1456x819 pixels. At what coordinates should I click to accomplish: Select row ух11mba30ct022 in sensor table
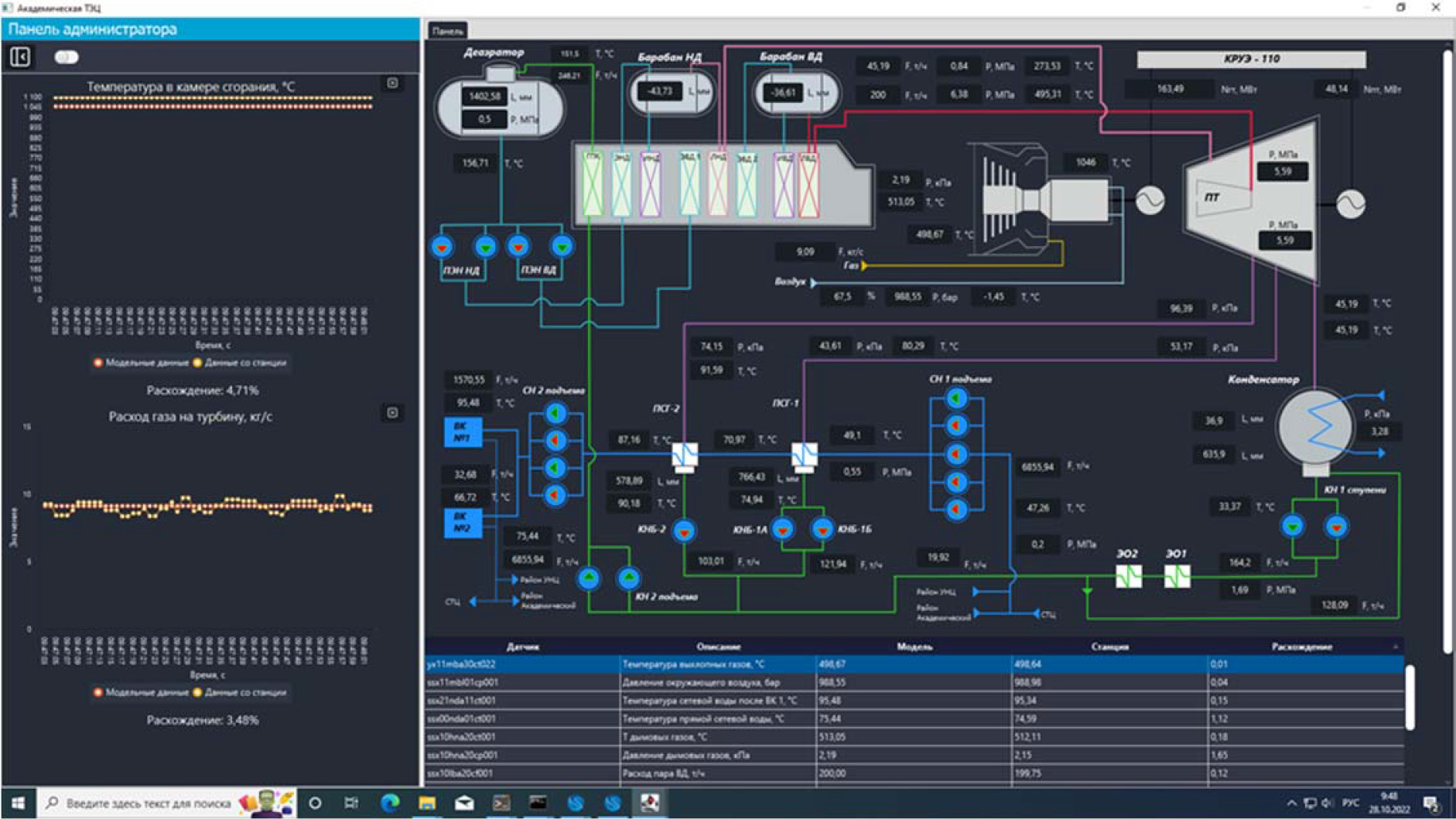[x=914, y=664]
